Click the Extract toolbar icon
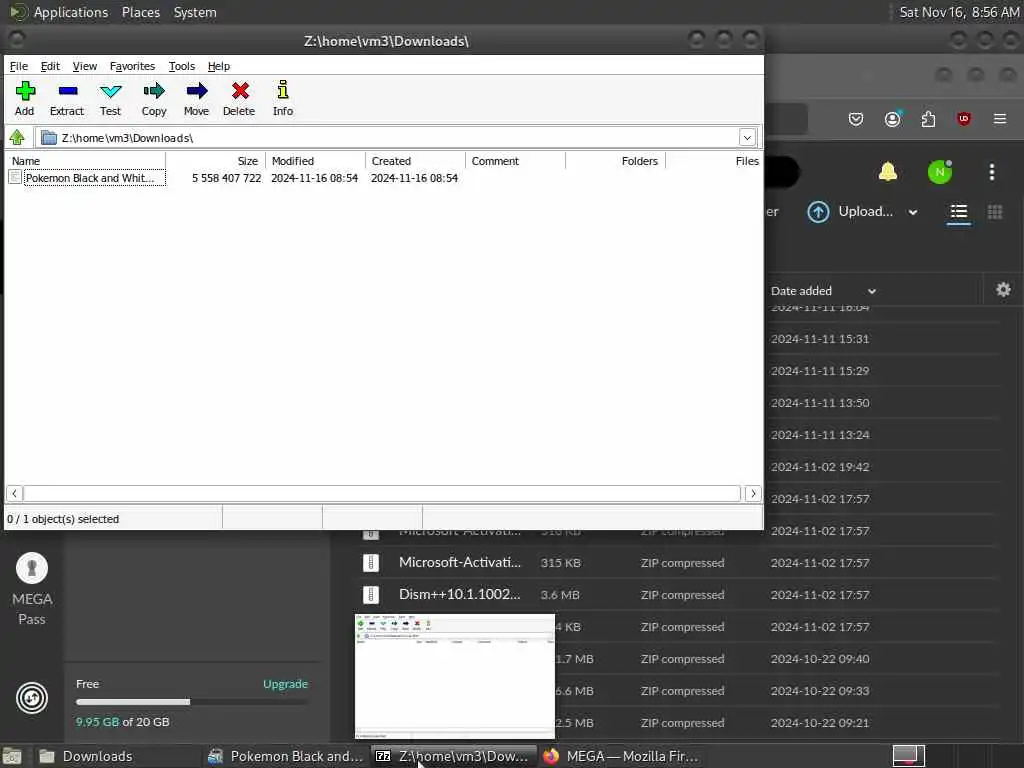 tap(67, 98)
